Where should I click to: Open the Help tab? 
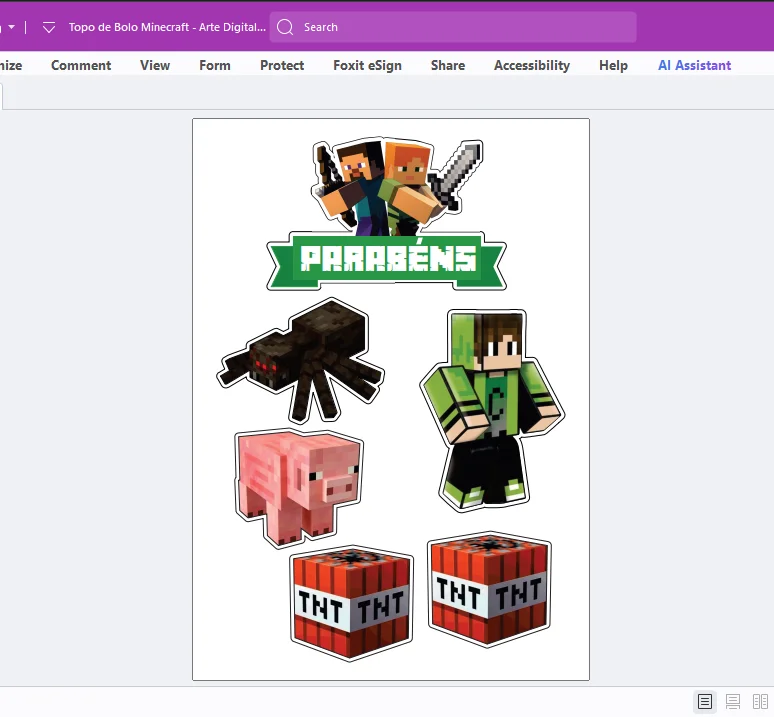(613, 65)
